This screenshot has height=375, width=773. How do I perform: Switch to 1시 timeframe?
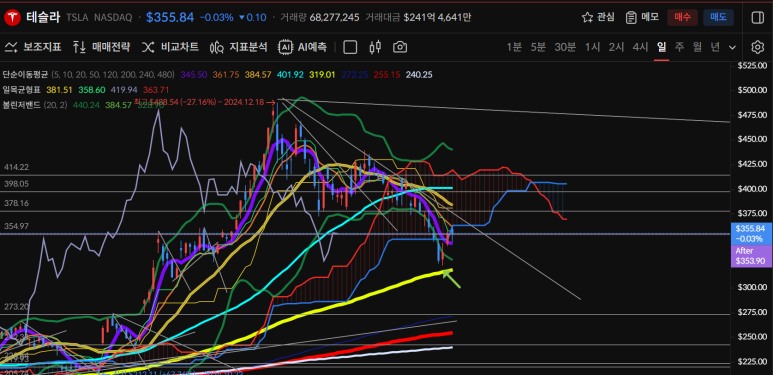[x=593, y=47]
